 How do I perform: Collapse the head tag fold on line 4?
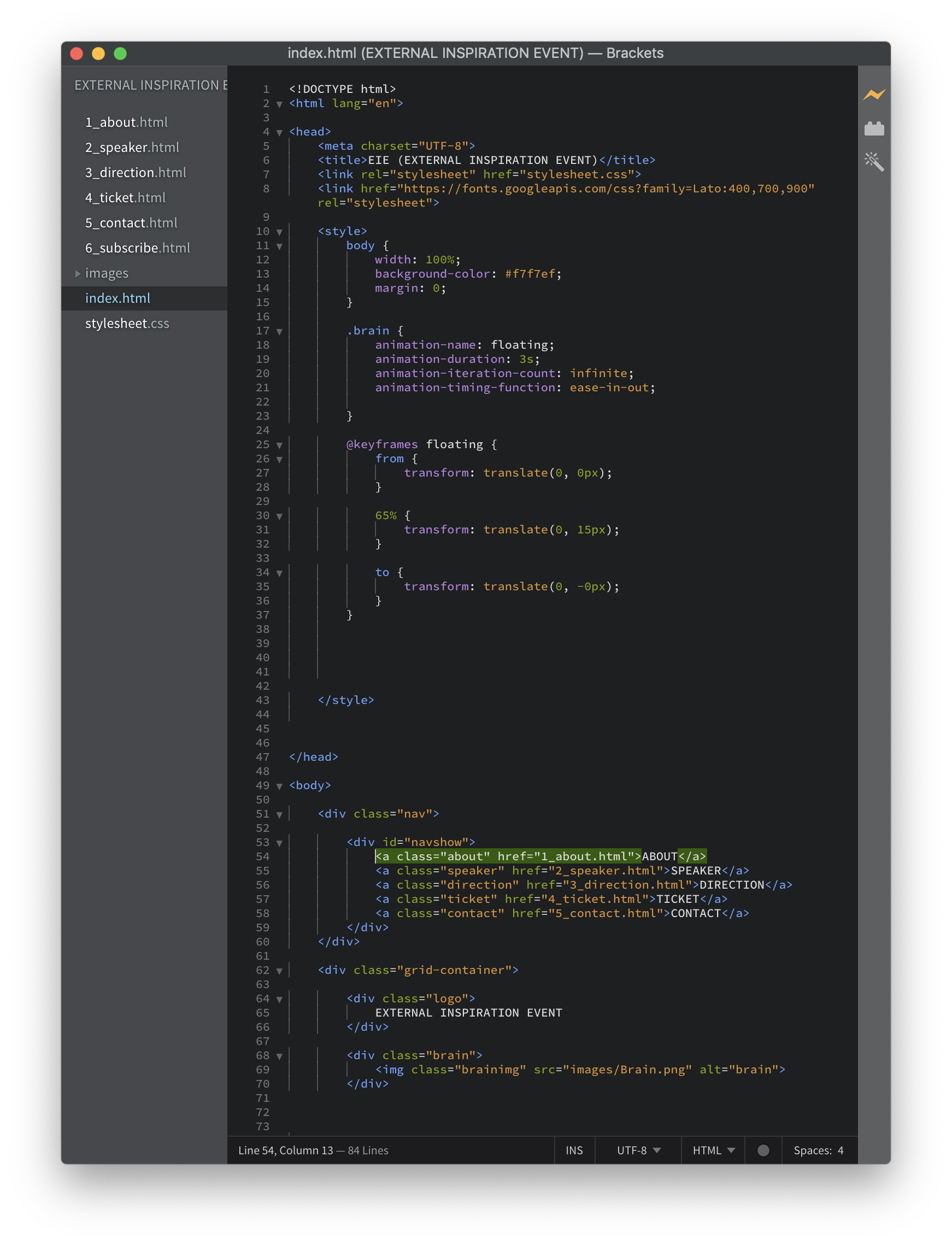click(279, 132)
